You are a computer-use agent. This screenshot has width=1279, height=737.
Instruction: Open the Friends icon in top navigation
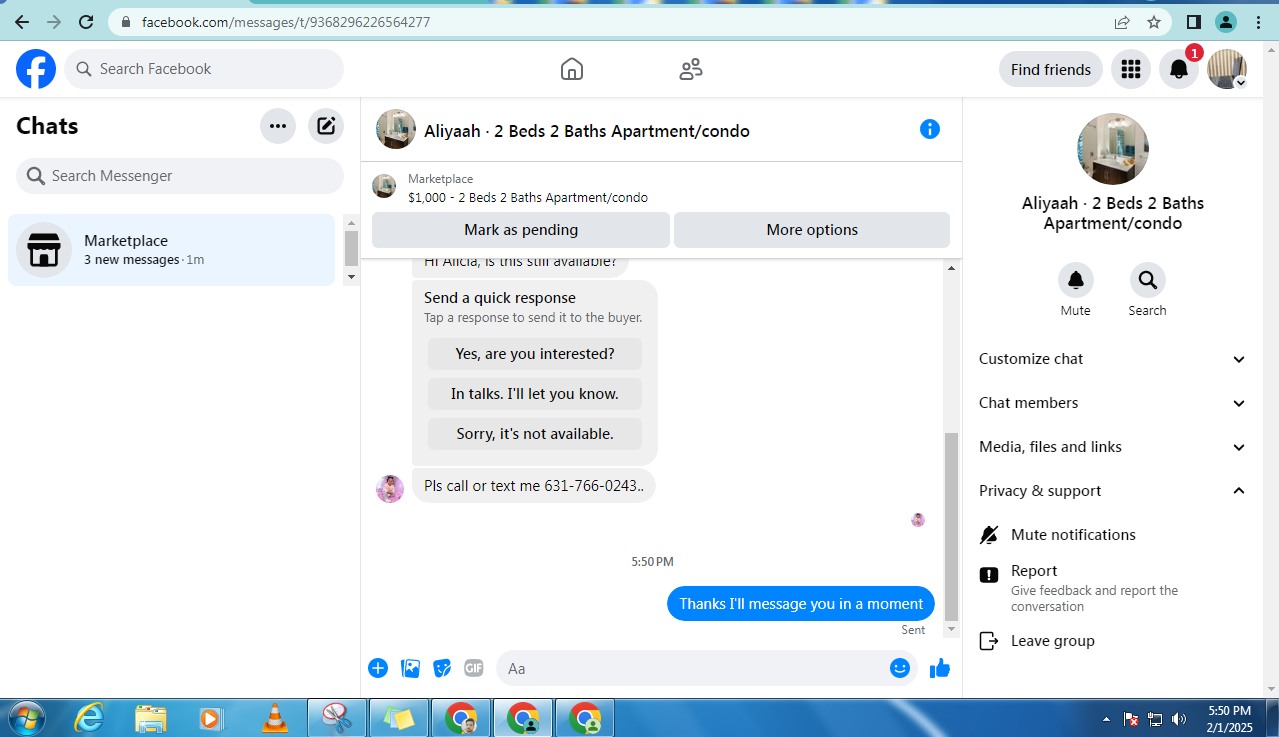[691, 69]
